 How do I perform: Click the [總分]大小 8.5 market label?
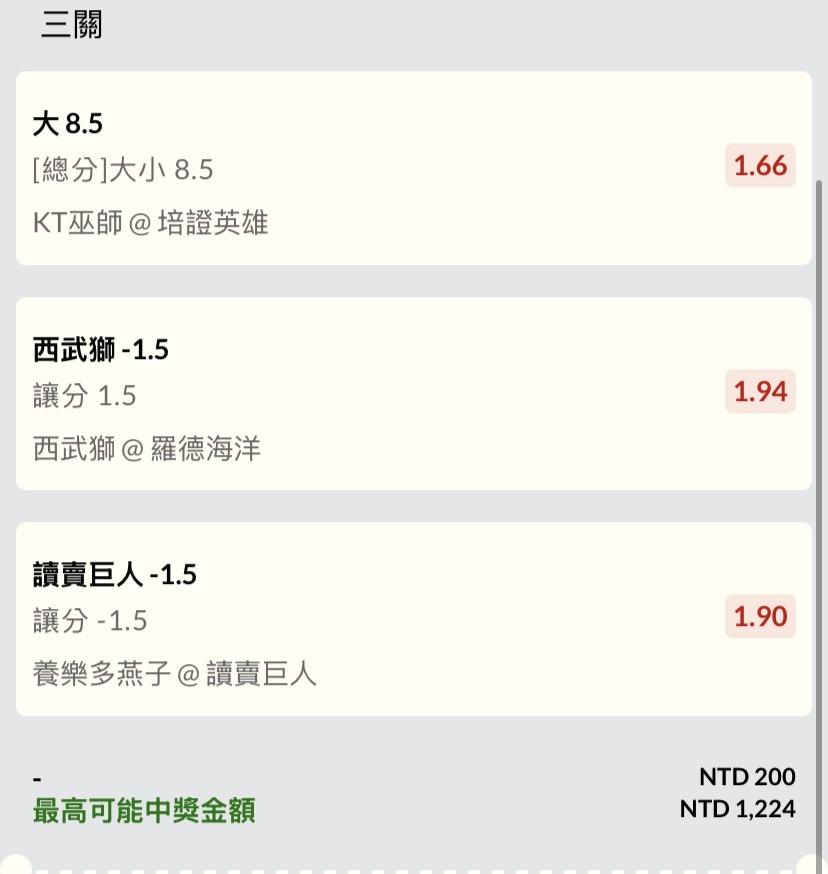coord(123,170)
